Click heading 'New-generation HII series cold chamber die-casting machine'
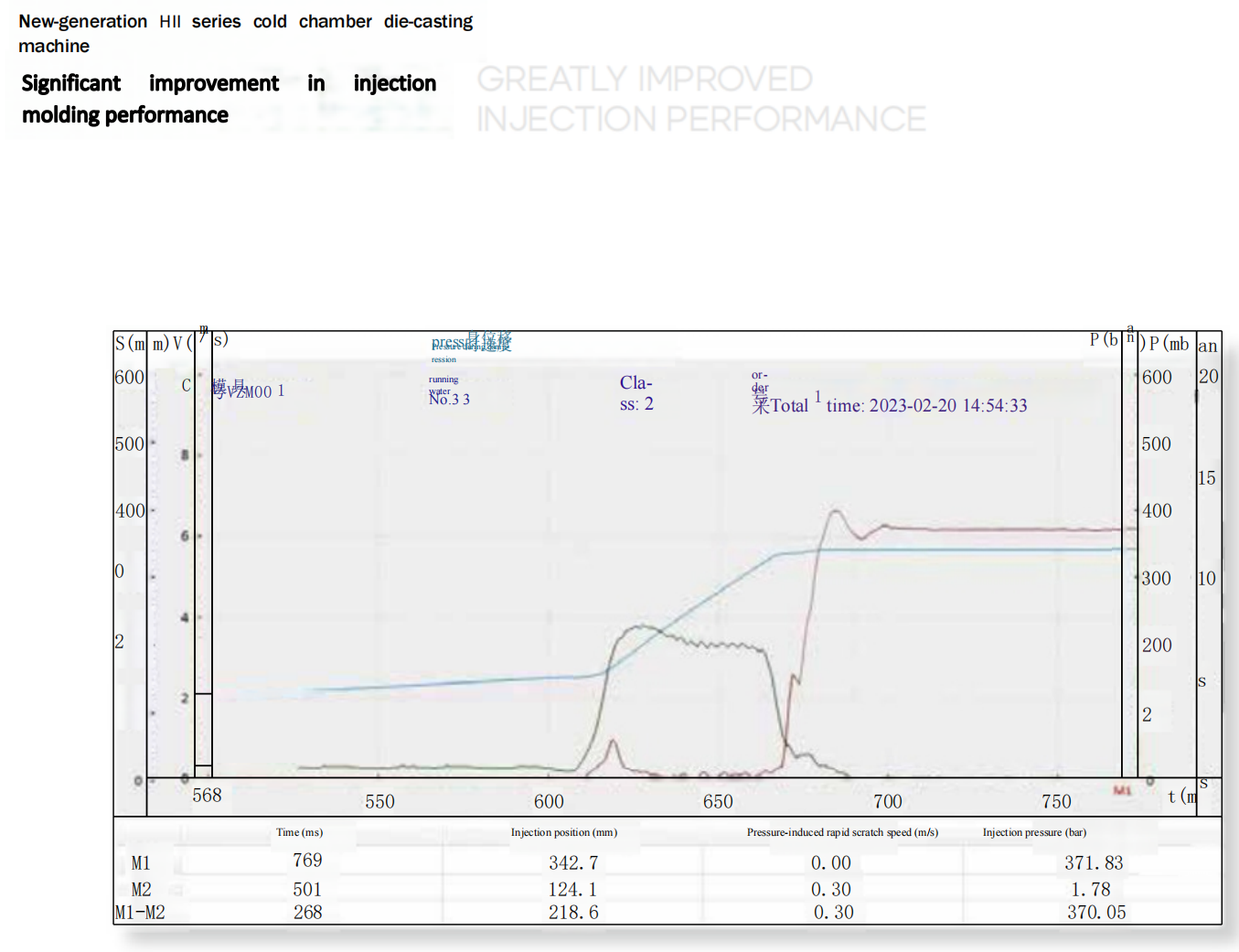The width and height of the screenshot is (1239, 952). 246,33
